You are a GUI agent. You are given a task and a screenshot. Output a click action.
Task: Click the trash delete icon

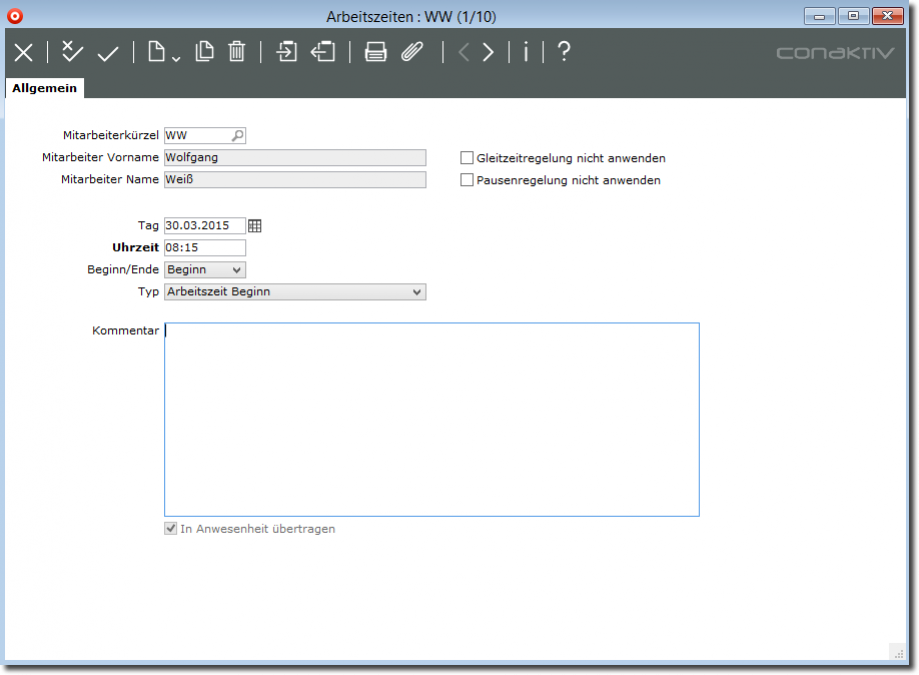(237, 52)
